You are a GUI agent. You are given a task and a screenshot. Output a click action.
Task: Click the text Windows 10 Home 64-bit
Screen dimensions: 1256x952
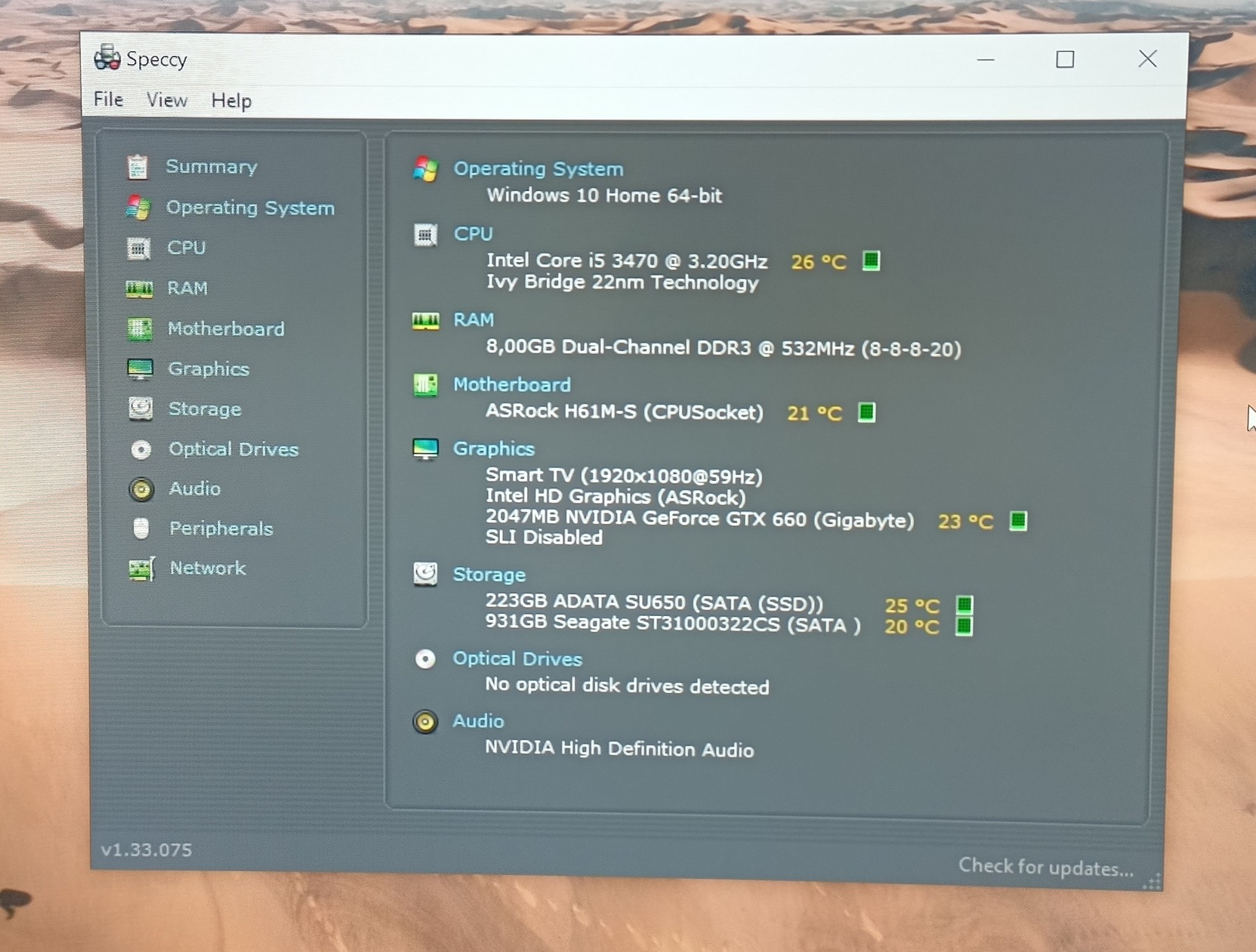click(x=604, y=196)
